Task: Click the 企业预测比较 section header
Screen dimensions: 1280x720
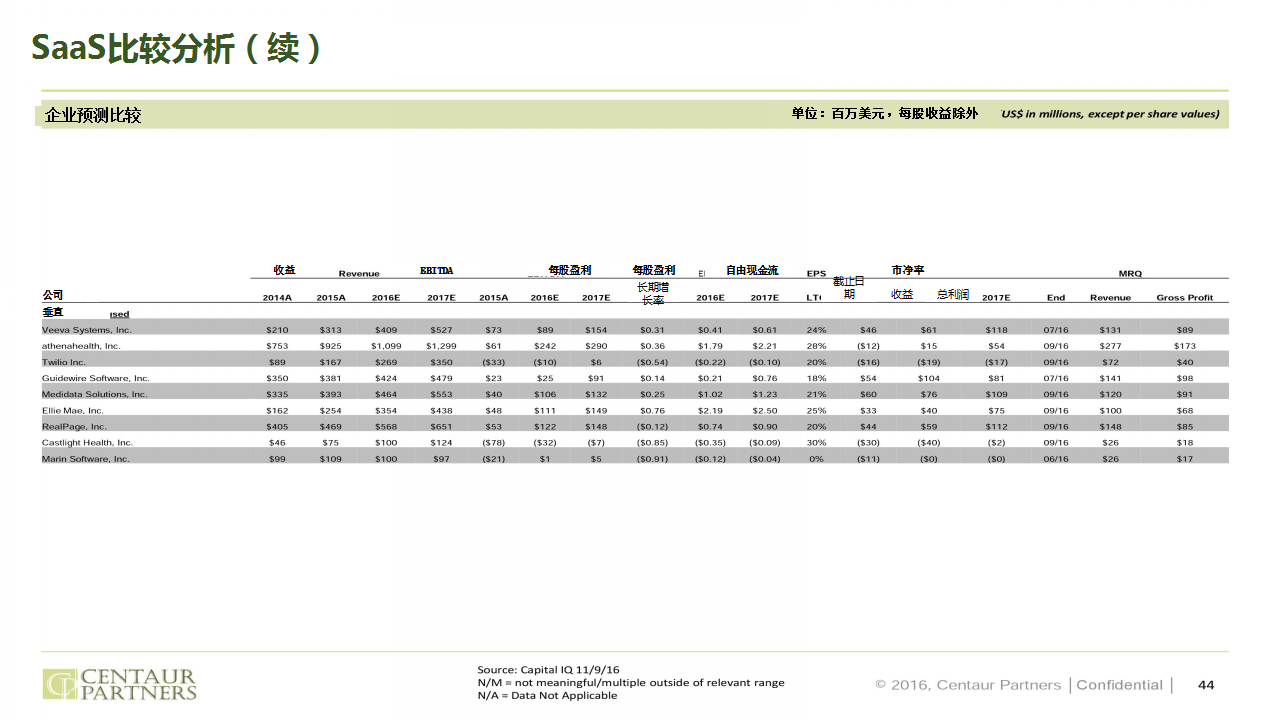Action: (x=93, y=115)
